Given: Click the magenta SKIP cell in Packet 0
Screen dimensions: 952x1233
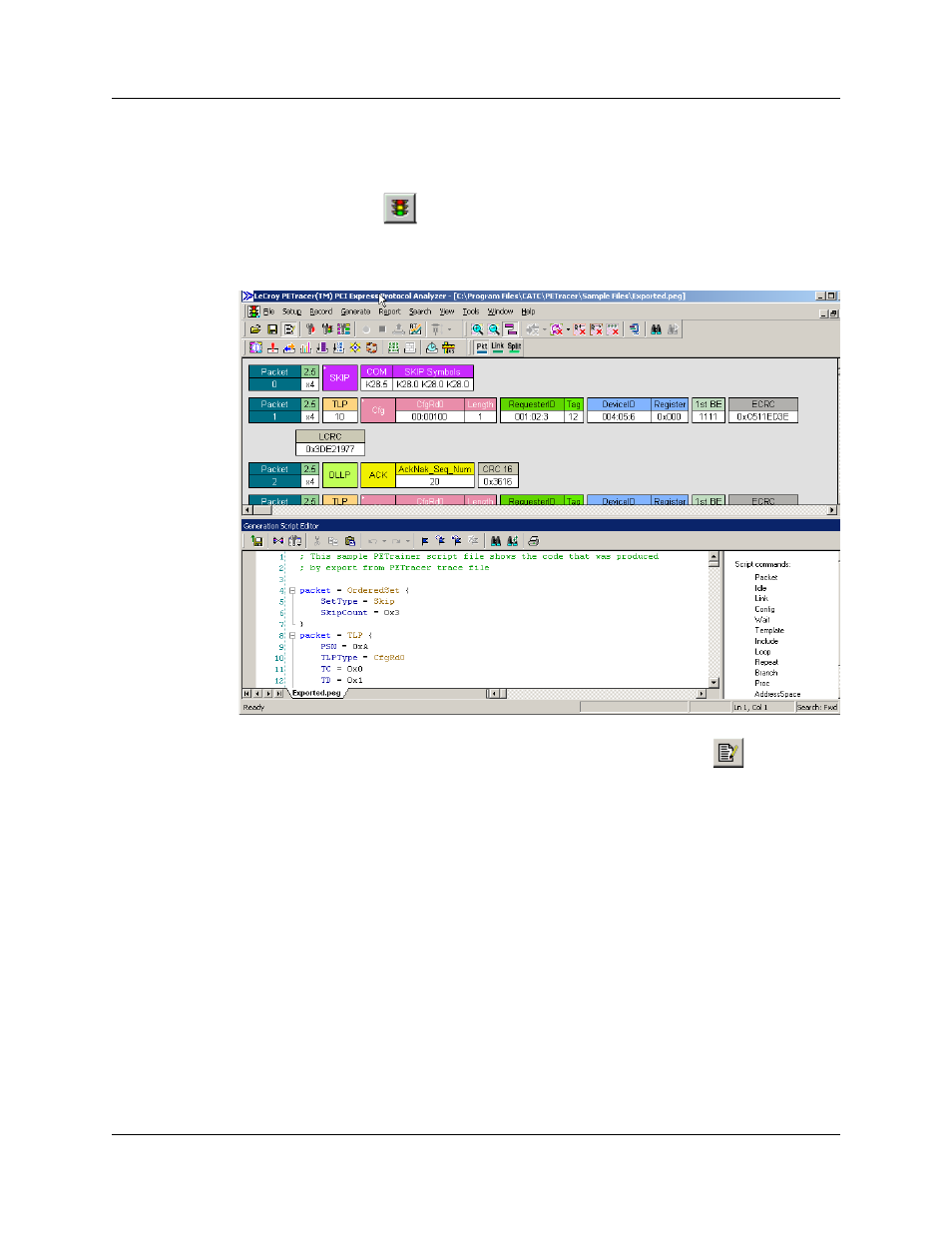Looking at the screenshot, I should click(340, 378).
